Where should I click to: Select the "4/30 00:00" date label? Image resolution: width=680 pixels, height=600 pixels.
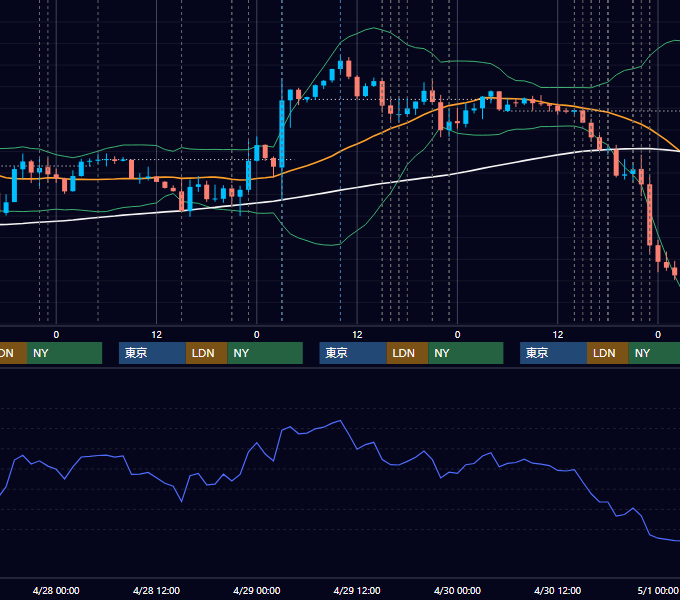click(457, 590)
